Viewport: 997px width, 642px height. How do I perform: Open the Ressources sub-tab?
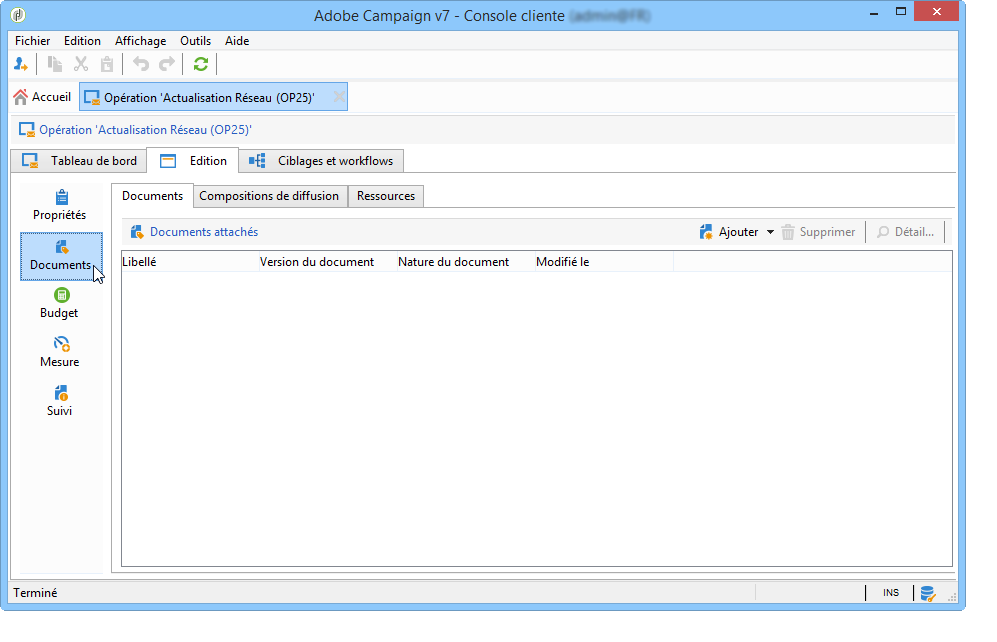pos(386,196)
